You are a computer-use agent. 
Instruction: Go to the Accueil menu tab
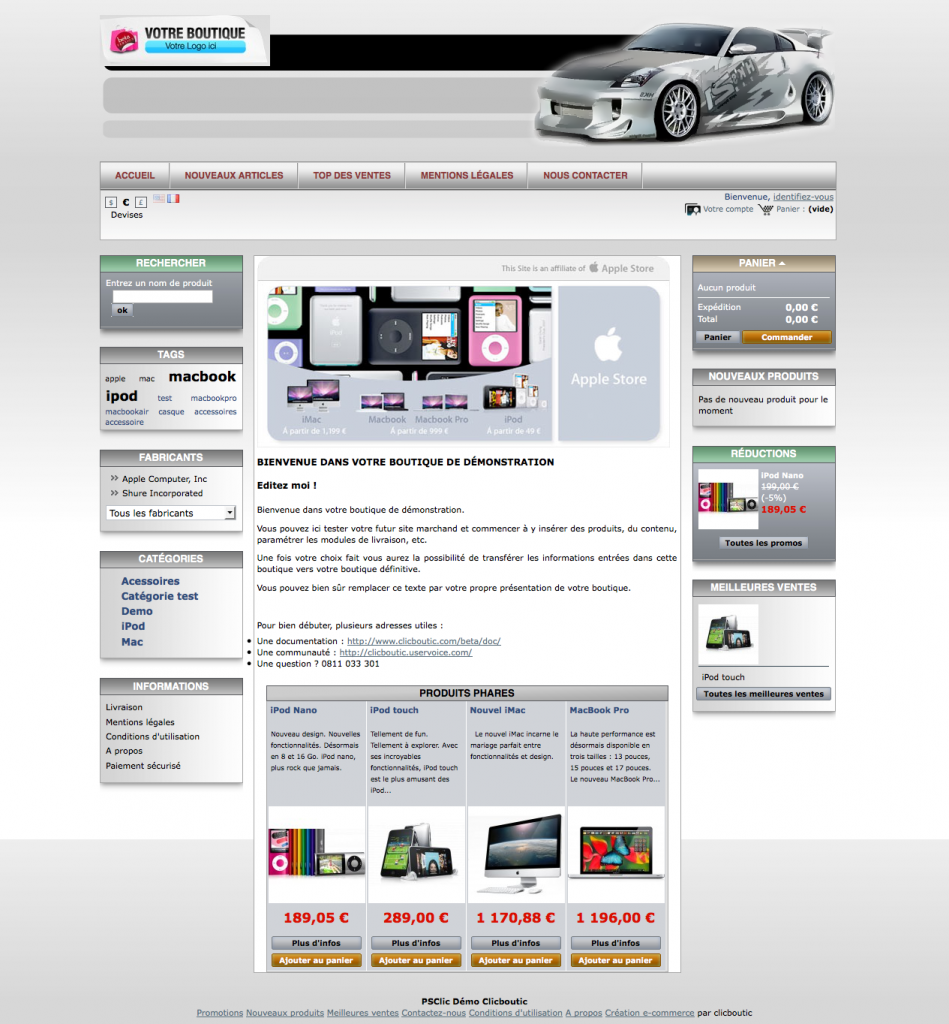(135, 176)
